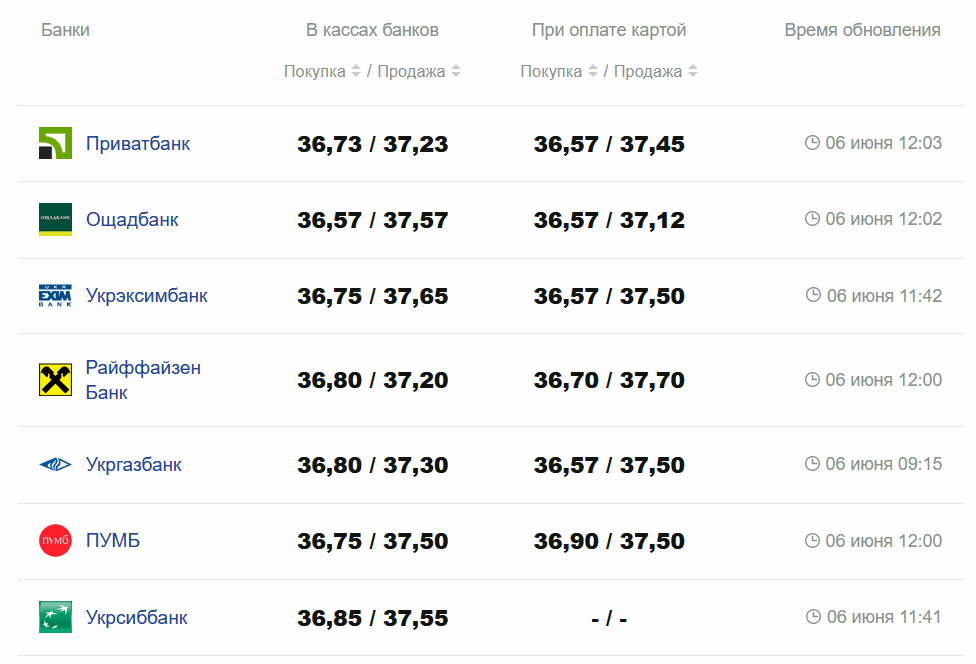This screenshot has height=664, width=976.
Task: Open the Ощадбанк link
Action: [x=132, y=220]
